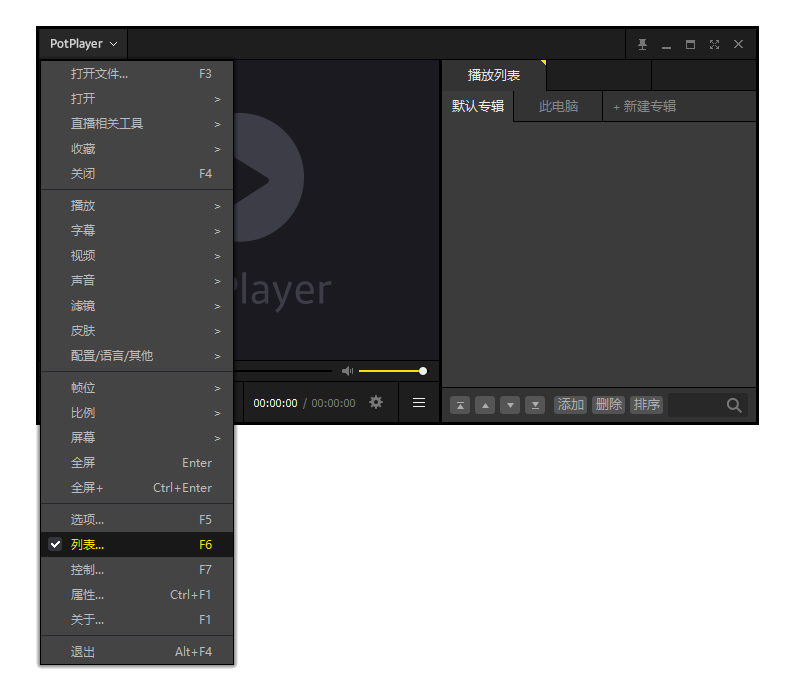The width and height of the screenshot is (787, 689).
Task: Mute audio with the speaker icon
Action: (x=347, y=371)
